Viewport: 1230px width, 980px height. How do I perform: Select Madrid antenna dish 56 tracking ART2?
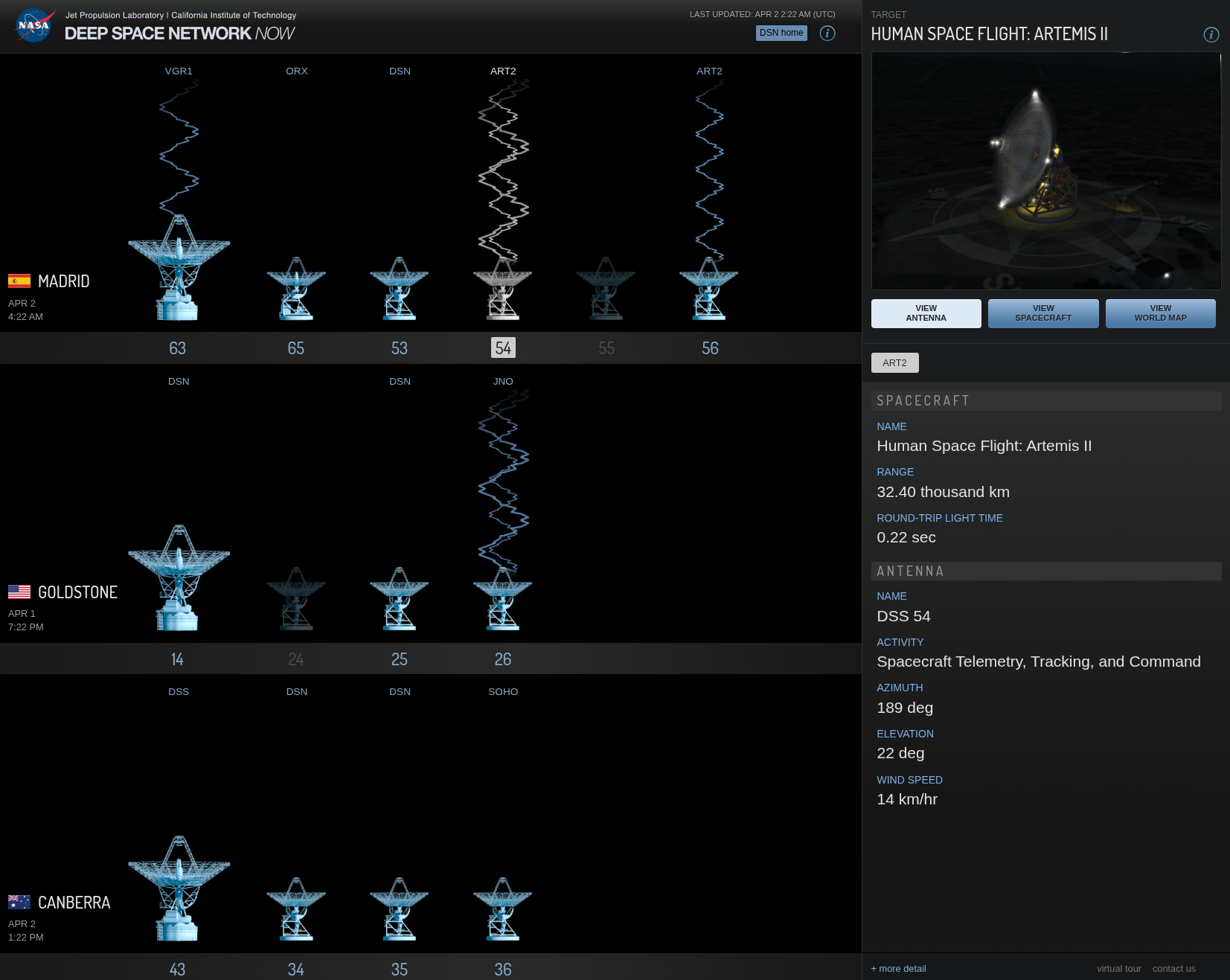[x=709, y=290]
